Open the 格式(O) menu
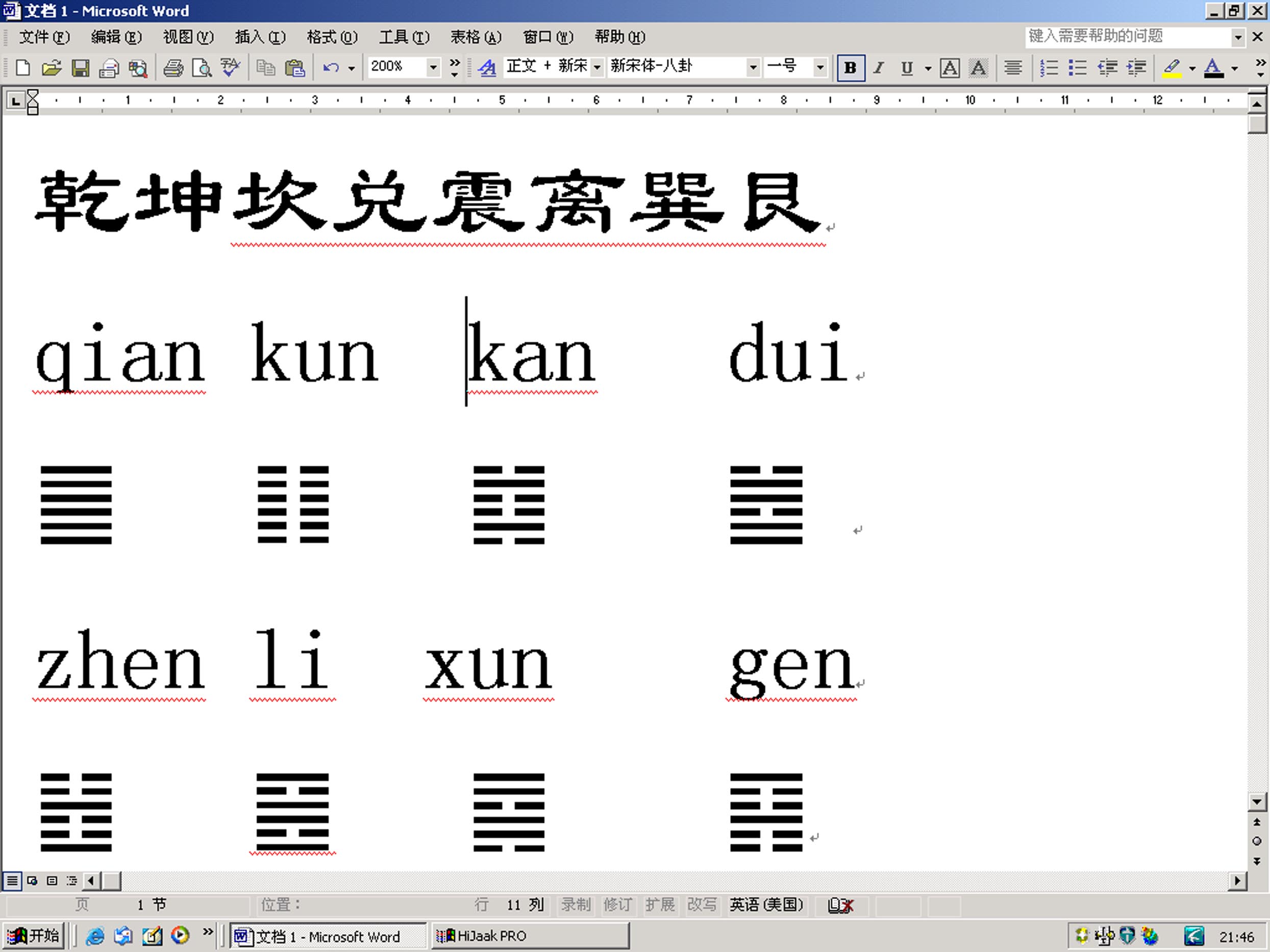Image resolution: width=1270 pixels, height=952 pixels. pos(332,37)
